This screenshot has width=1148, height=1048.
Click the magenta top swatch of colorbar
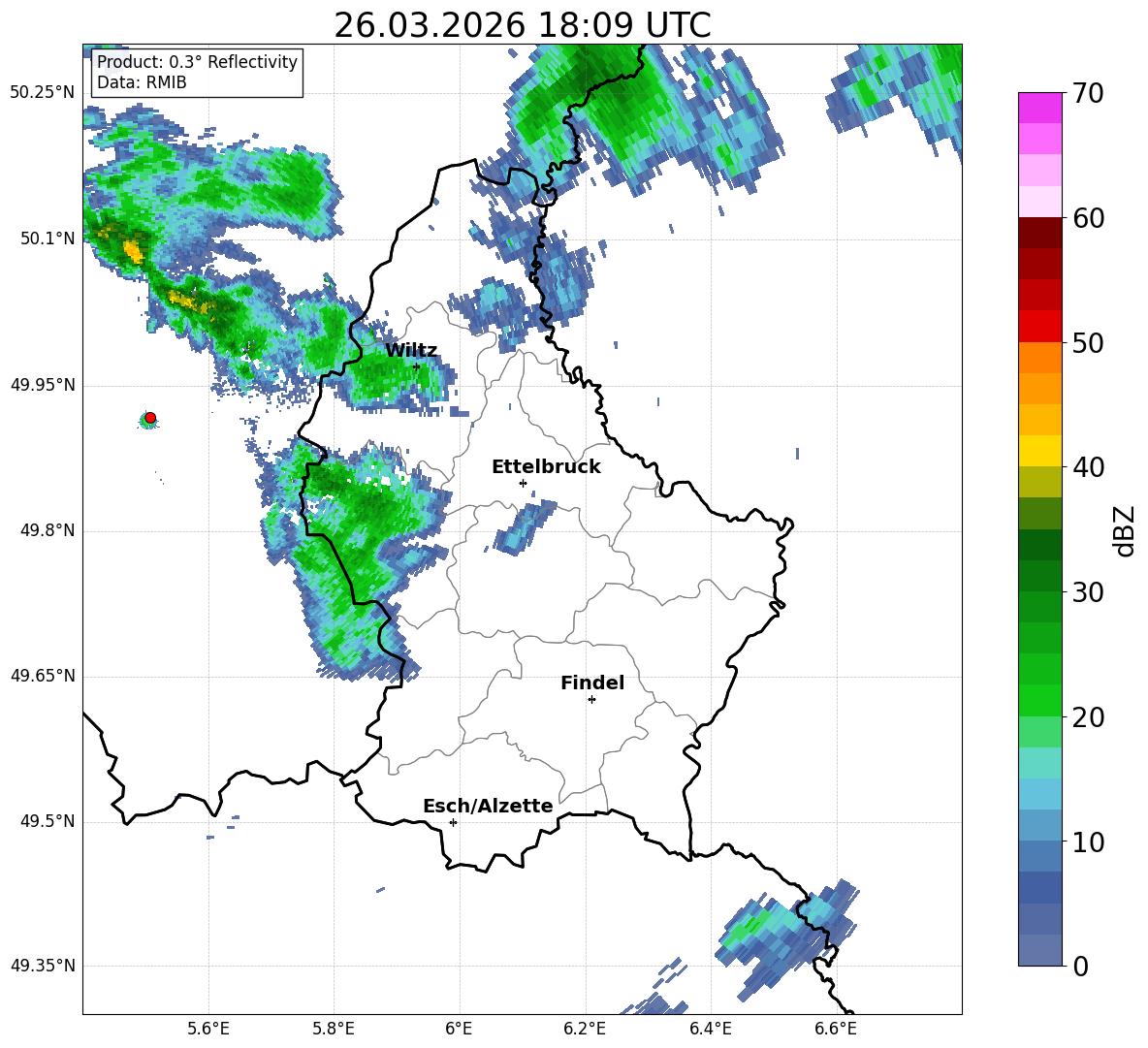click(x=1039, y=108)
